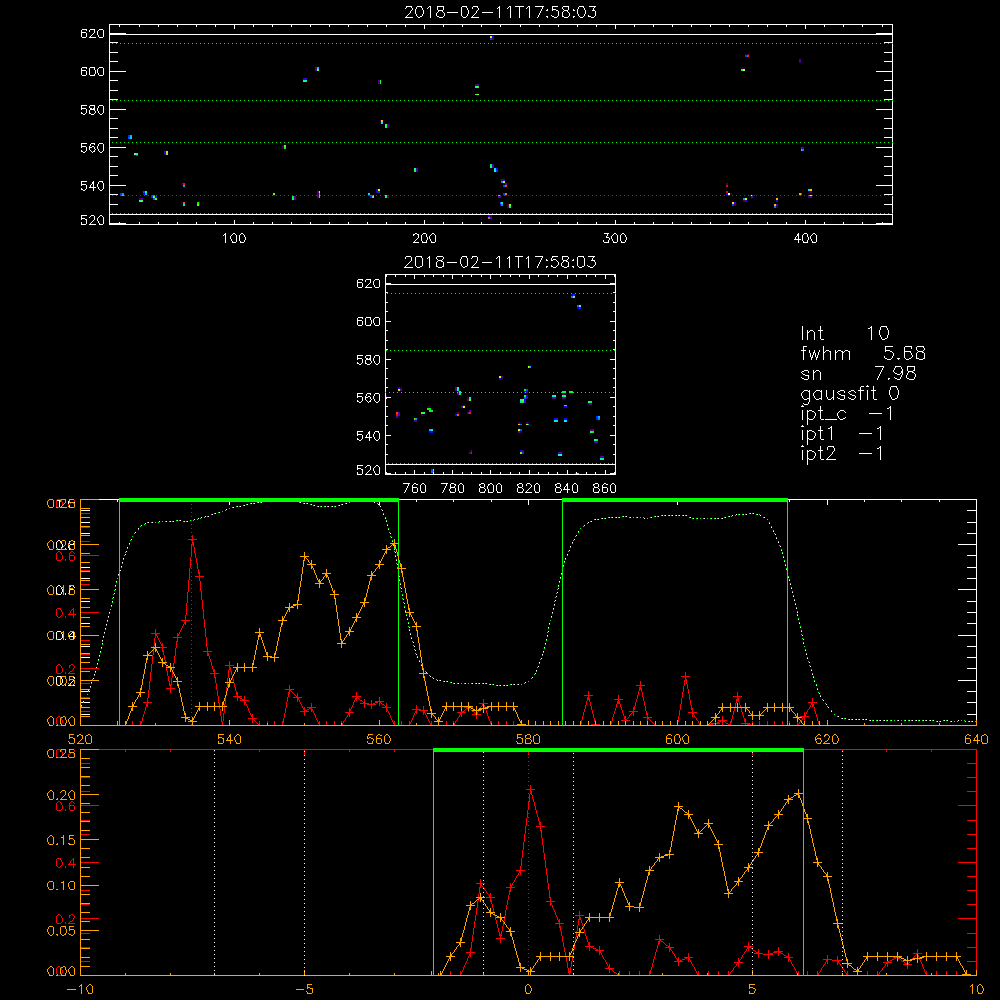Screen dimensions: 1000x1000
Task: Click x-axis label 820 on the small scatter plot
Action: [x=529, y=489]
